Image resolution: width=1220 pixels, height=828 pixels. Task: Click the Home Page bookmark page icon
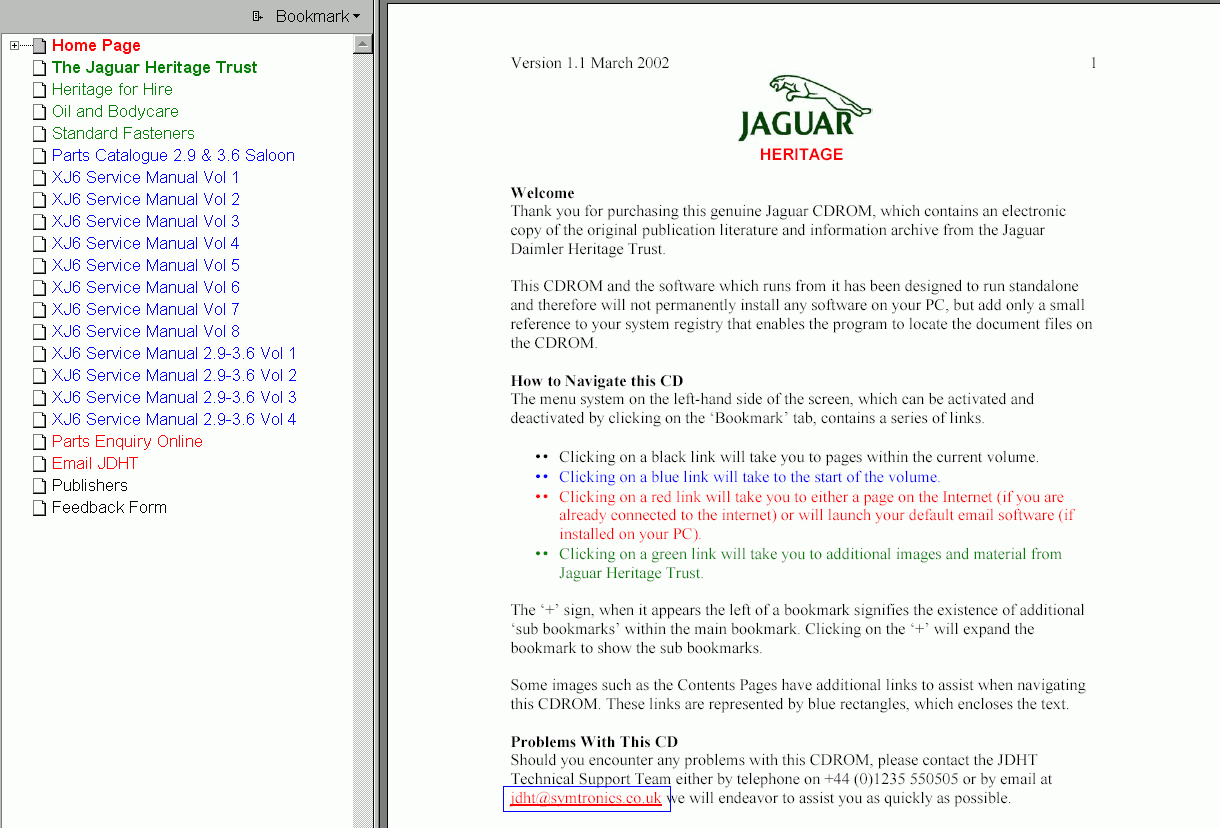click(x=39, y=45)
